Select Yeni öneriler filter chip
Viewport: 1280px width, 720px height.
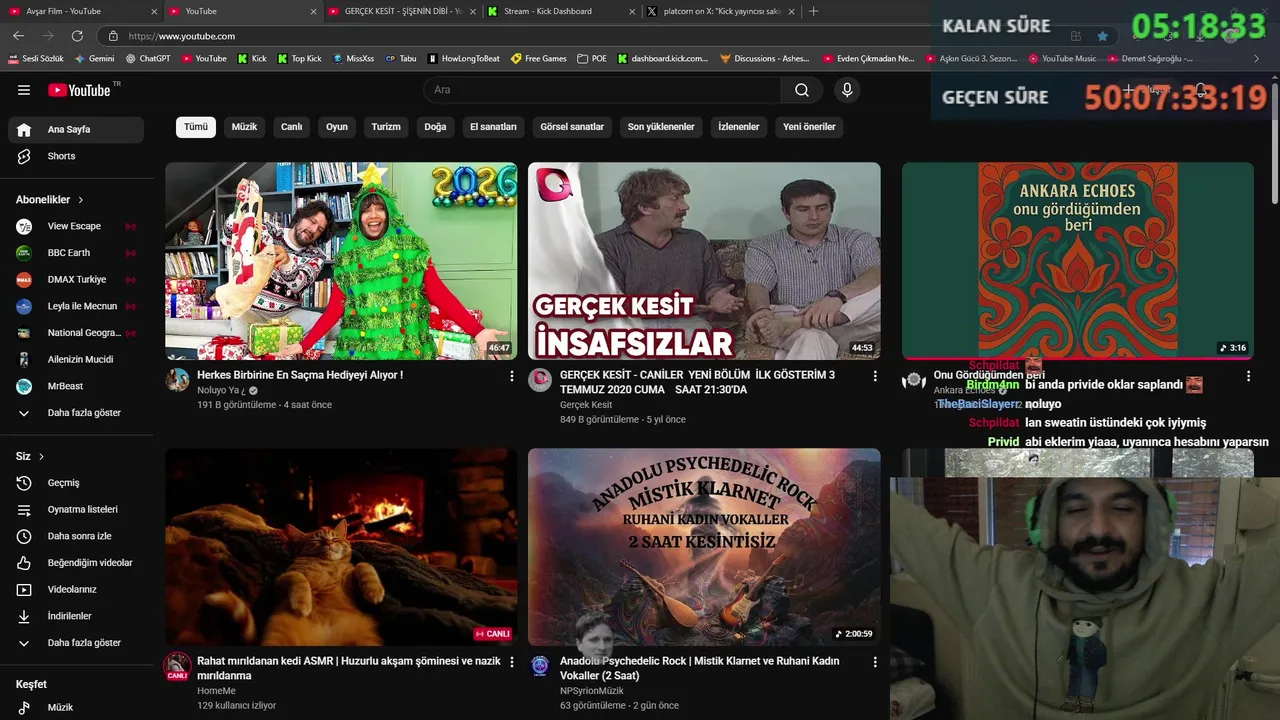[x=809, y=127]
